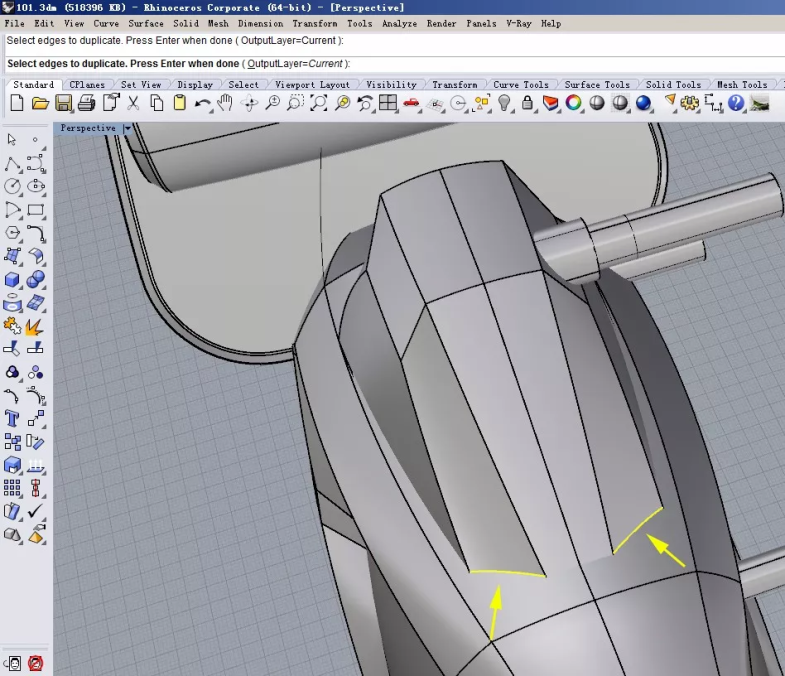Select the Circle drawing tool
785x676 pixels.
click(x=13, y=186)
